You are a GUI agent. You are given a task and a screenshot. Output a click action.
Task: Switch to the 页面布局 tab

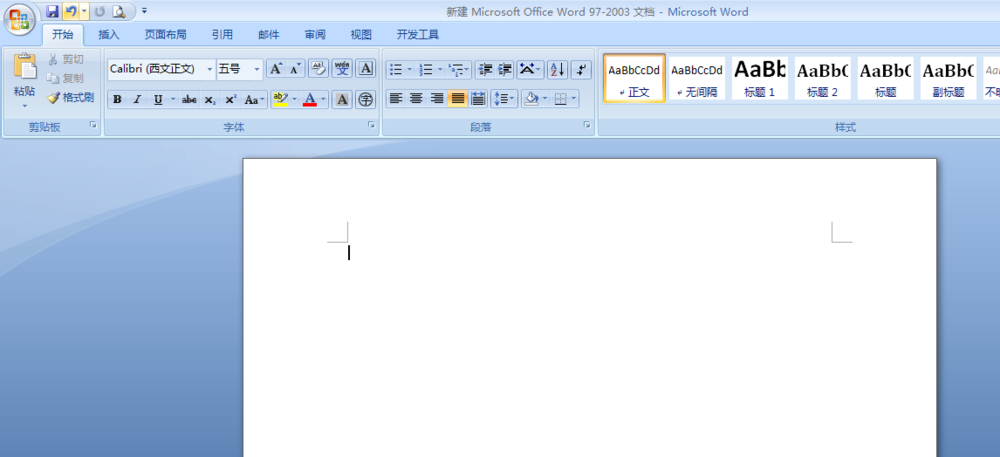point(165,35)
